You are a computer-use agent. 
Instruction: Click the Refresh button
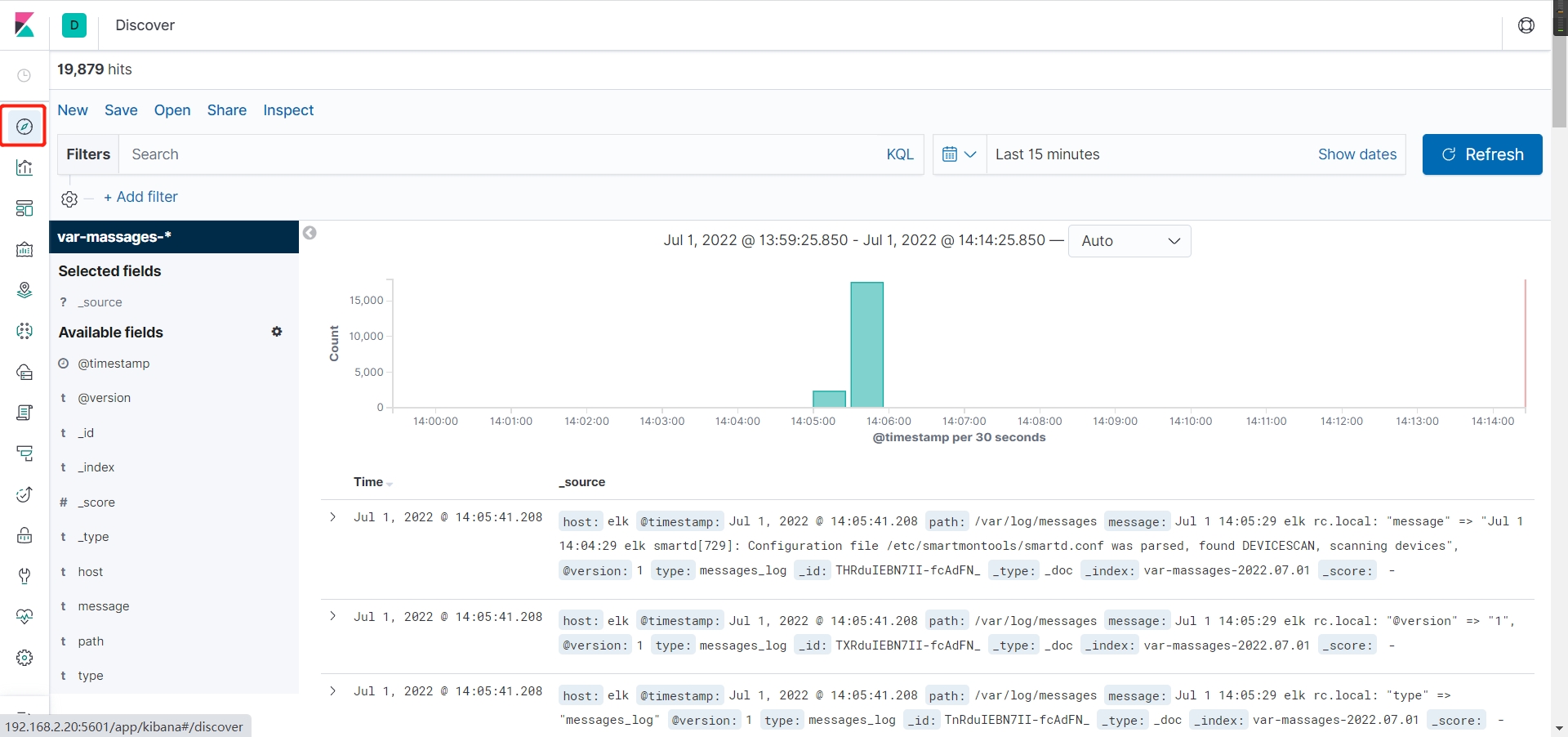click(x=1481, y=154)
